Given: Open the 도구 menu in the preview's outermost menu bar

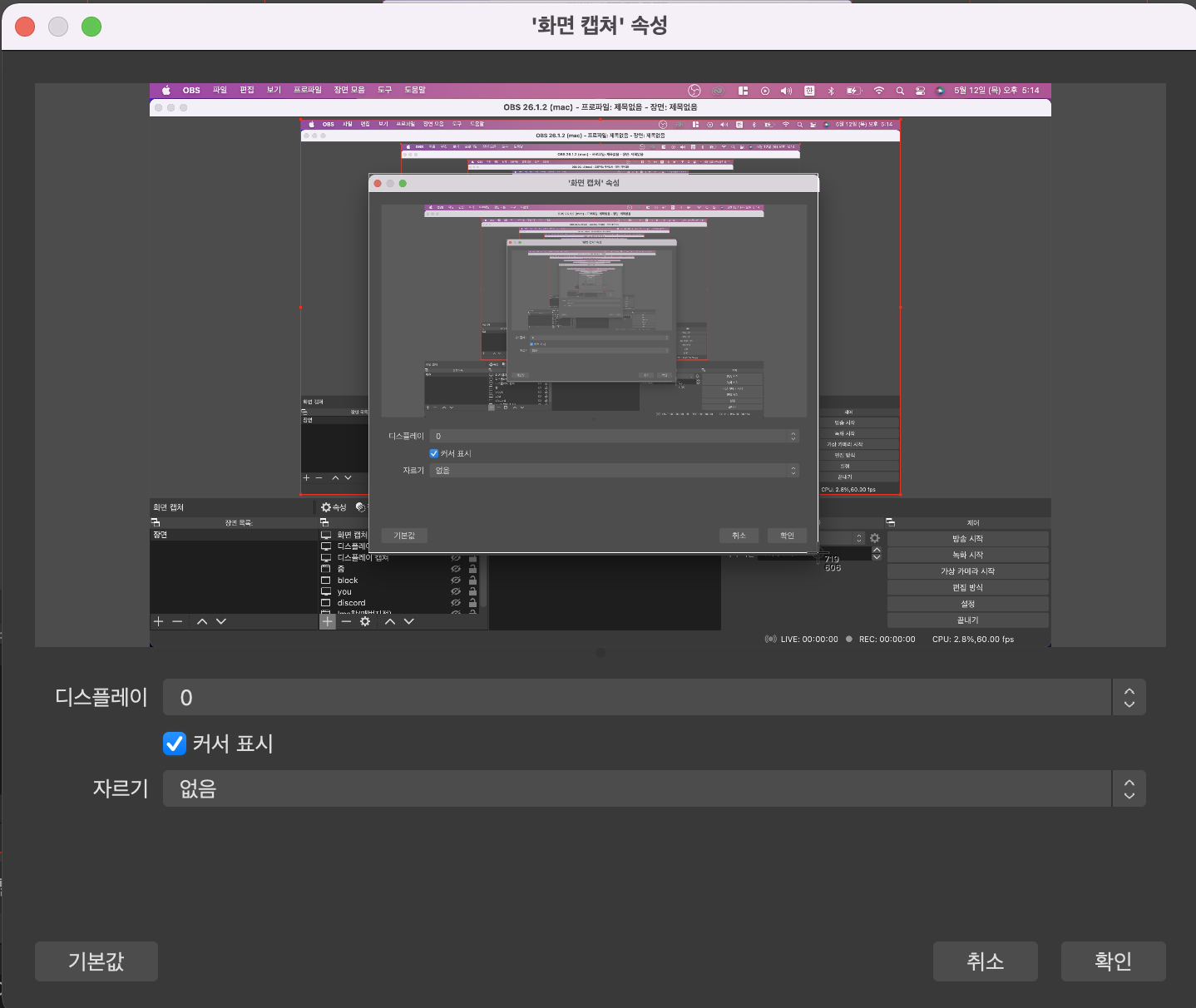Looking at the screenshot, I should (x=384, y=90).
